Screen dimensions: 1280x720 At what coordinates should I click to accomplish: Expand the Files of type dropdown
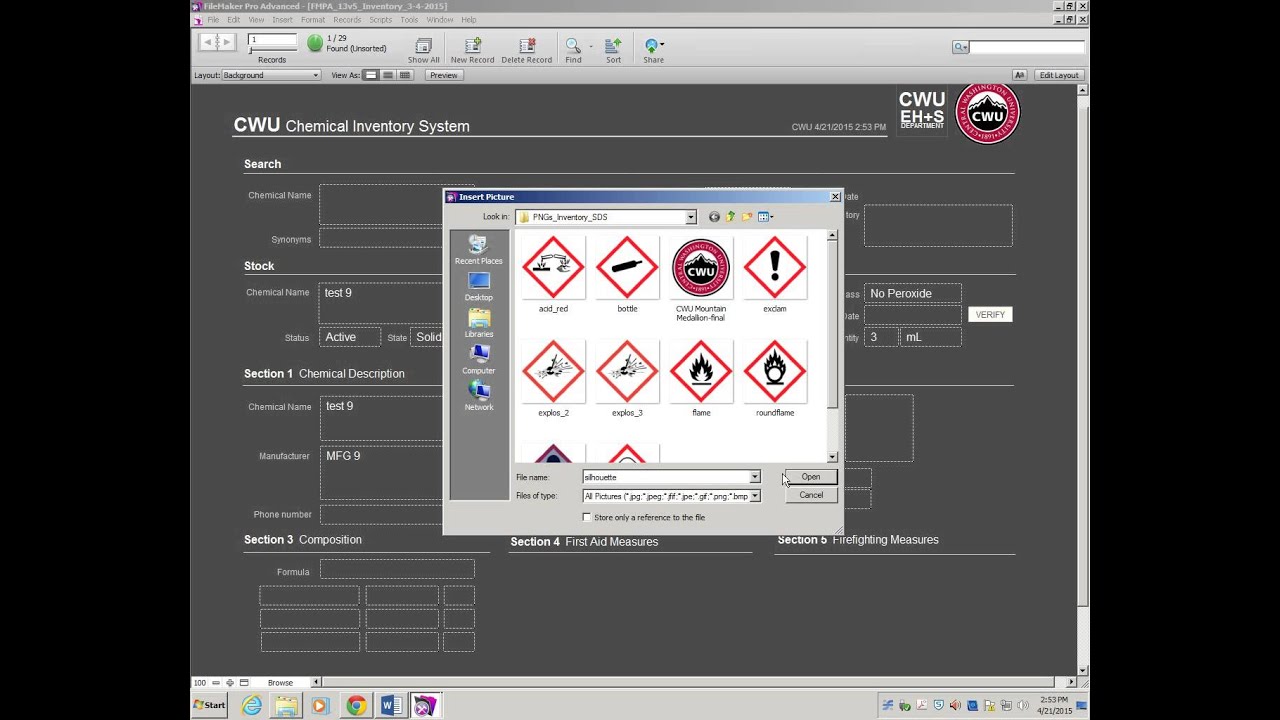click(755, 496)
